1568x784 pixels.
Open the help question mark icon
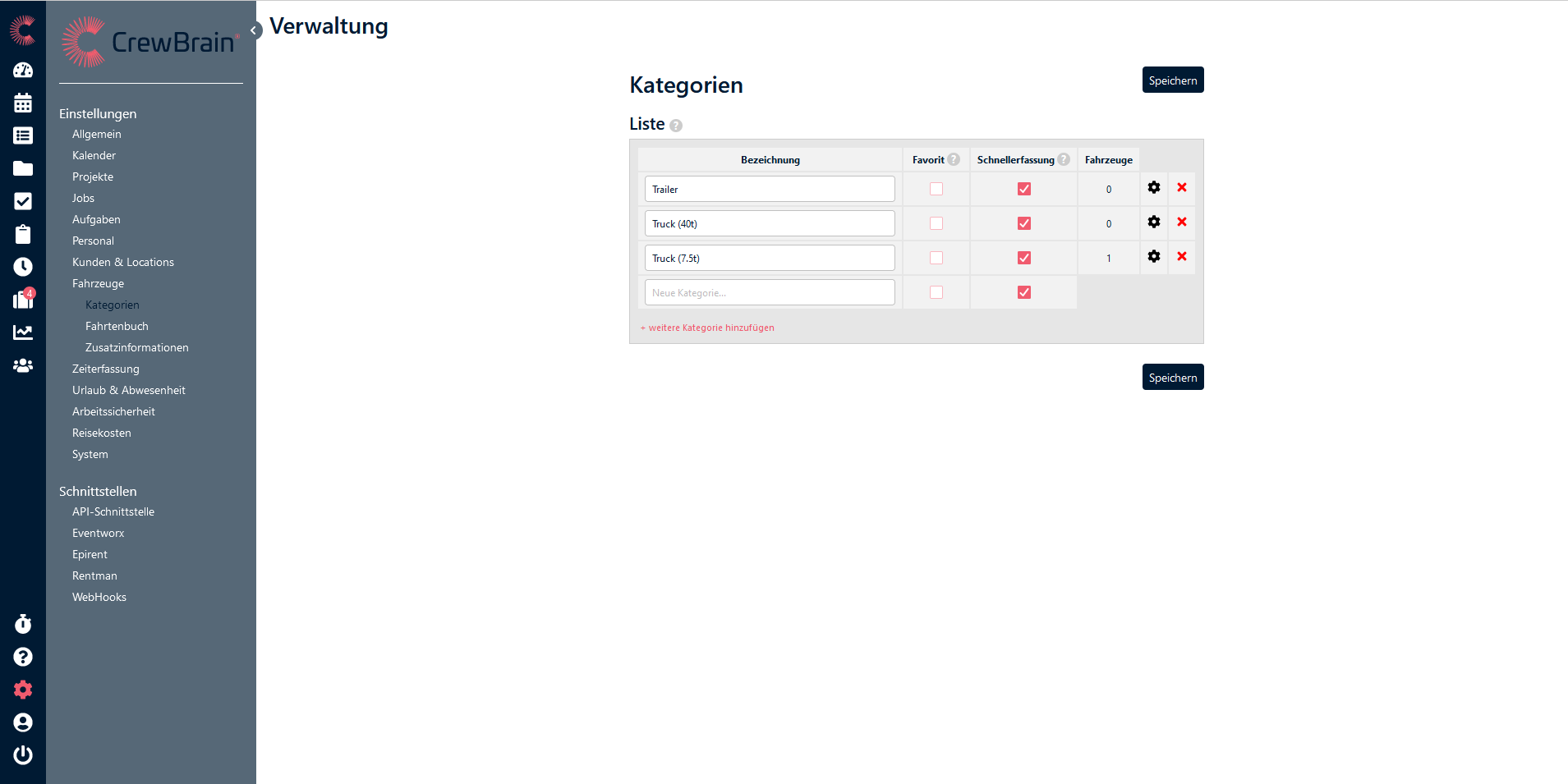point(23,657)
